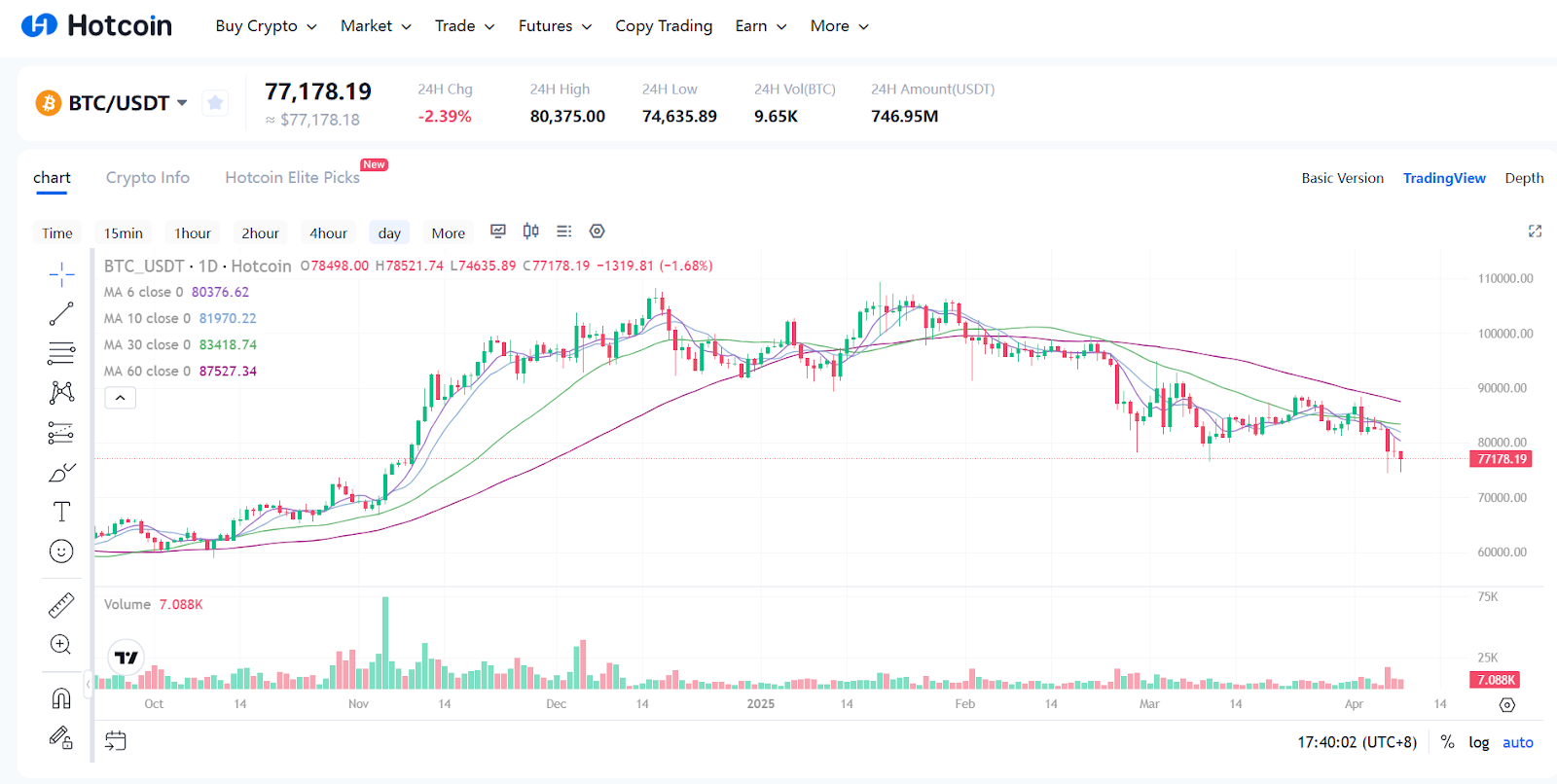The image size is (1557, 784).
Task: Open chart settings gear icon
Action: point(597,232)
